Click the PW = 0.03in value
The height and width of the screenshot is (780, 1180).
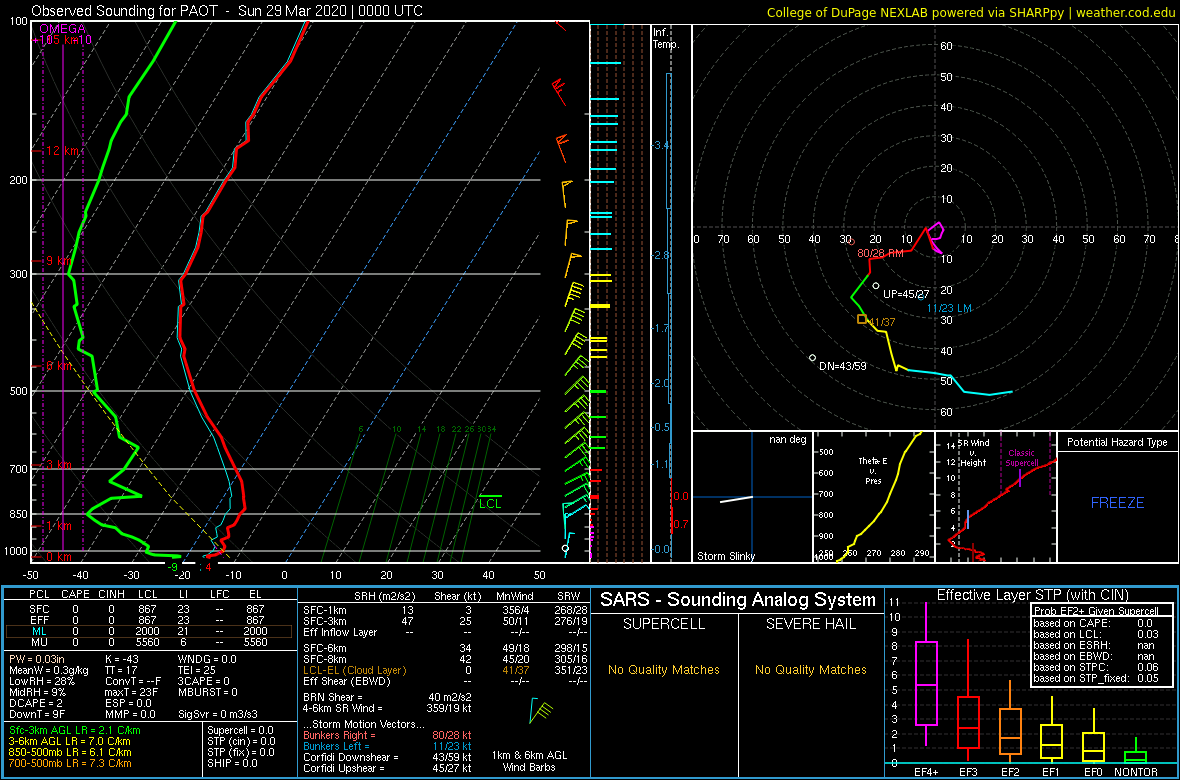point(38,659)
